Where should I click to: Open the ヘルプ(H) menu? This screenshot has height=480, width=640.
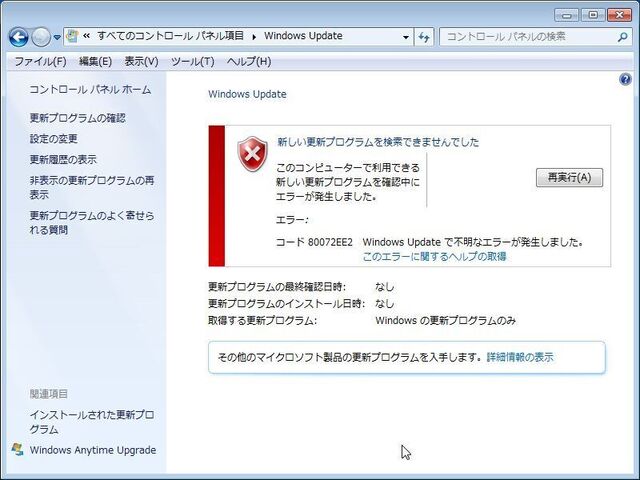click(x=249, y=62)
